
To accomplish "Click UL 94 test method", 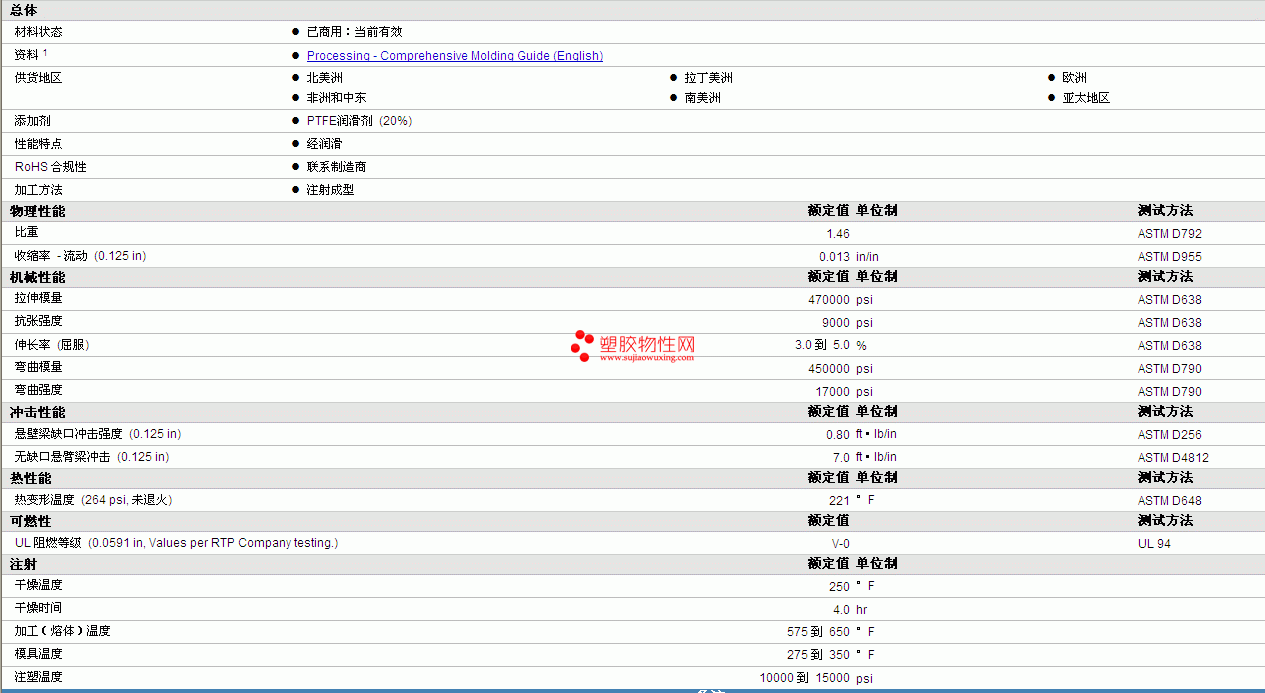I will pyautogui.click(x=1154, y=544).
